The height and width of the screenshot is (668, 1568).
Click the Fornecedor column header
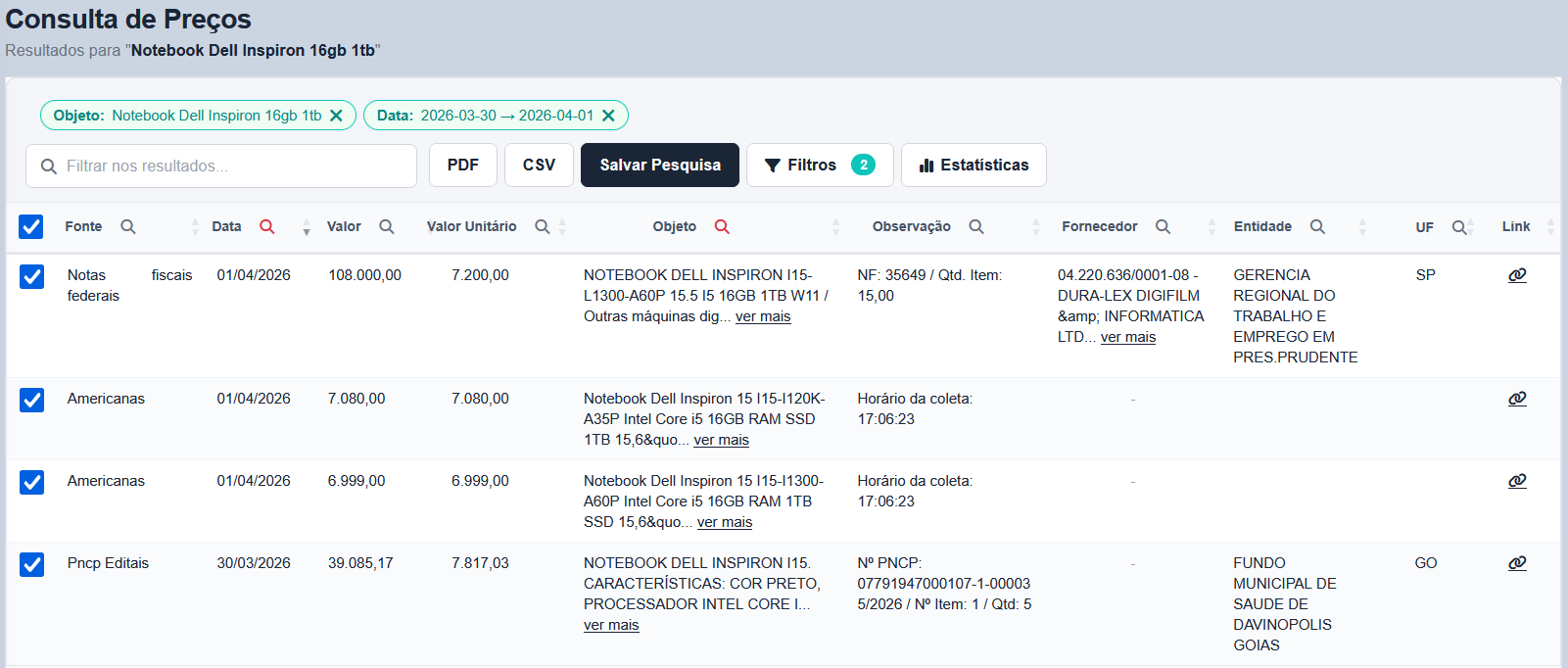(1100, 226)
